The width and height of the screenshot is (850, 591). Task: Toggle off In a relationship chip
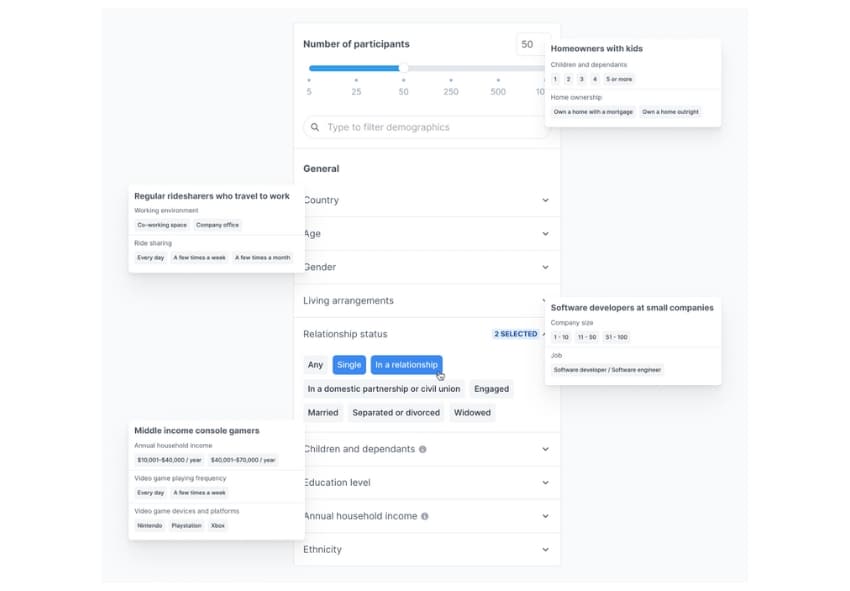406,365
